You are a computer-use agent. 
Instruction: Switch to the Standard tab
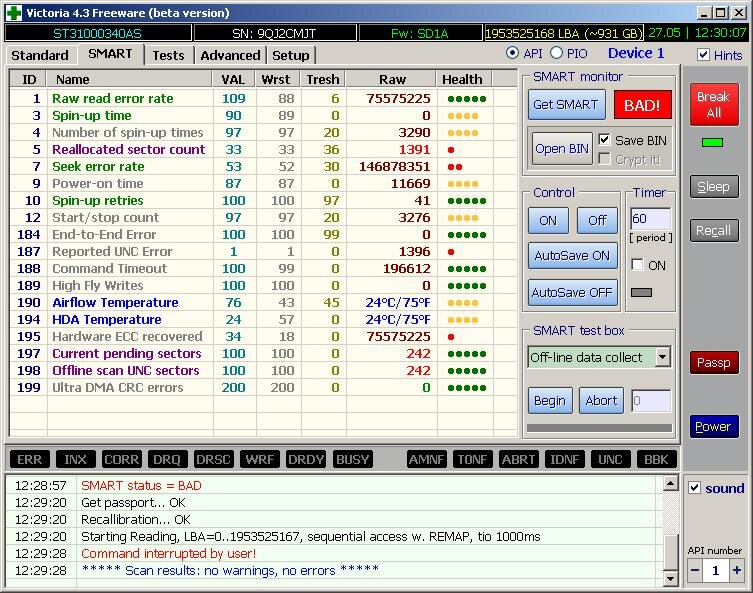point(40,56)
